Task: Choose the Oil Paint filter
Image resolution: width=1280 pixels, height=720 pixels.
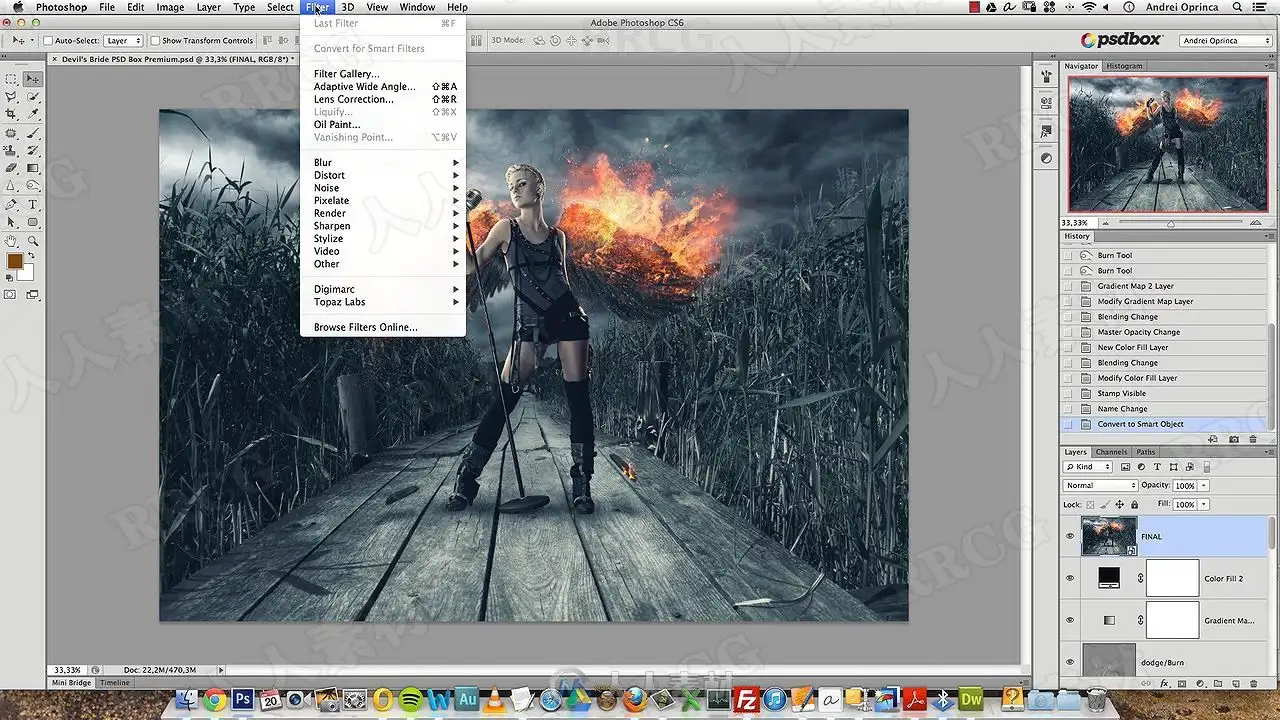Action: [337, 125]
